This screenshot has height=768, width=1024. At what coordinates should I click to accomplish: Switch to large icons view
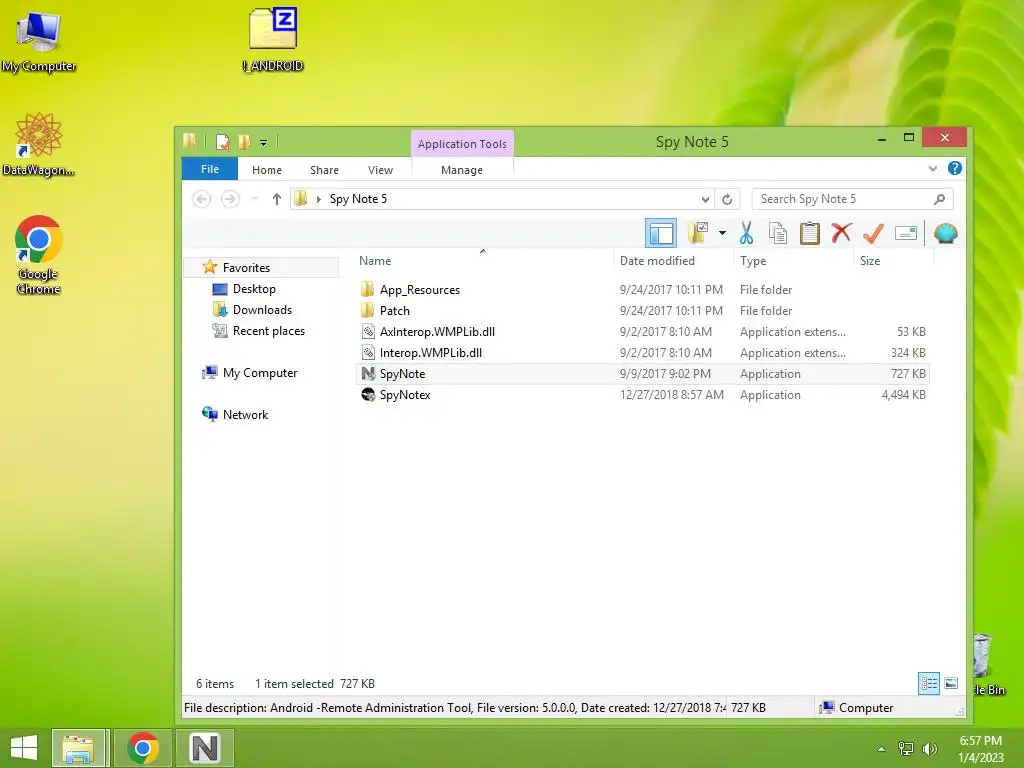click(x=951, y=684)
